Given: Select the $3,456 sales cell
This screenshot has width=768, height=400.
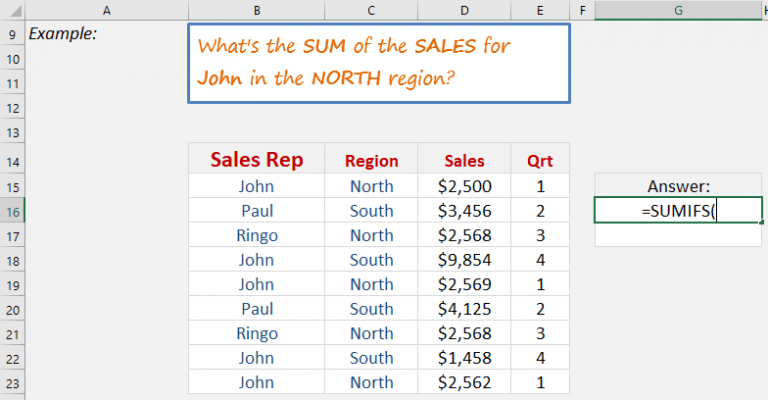Looking at the screenshot, I should point(465,210).
